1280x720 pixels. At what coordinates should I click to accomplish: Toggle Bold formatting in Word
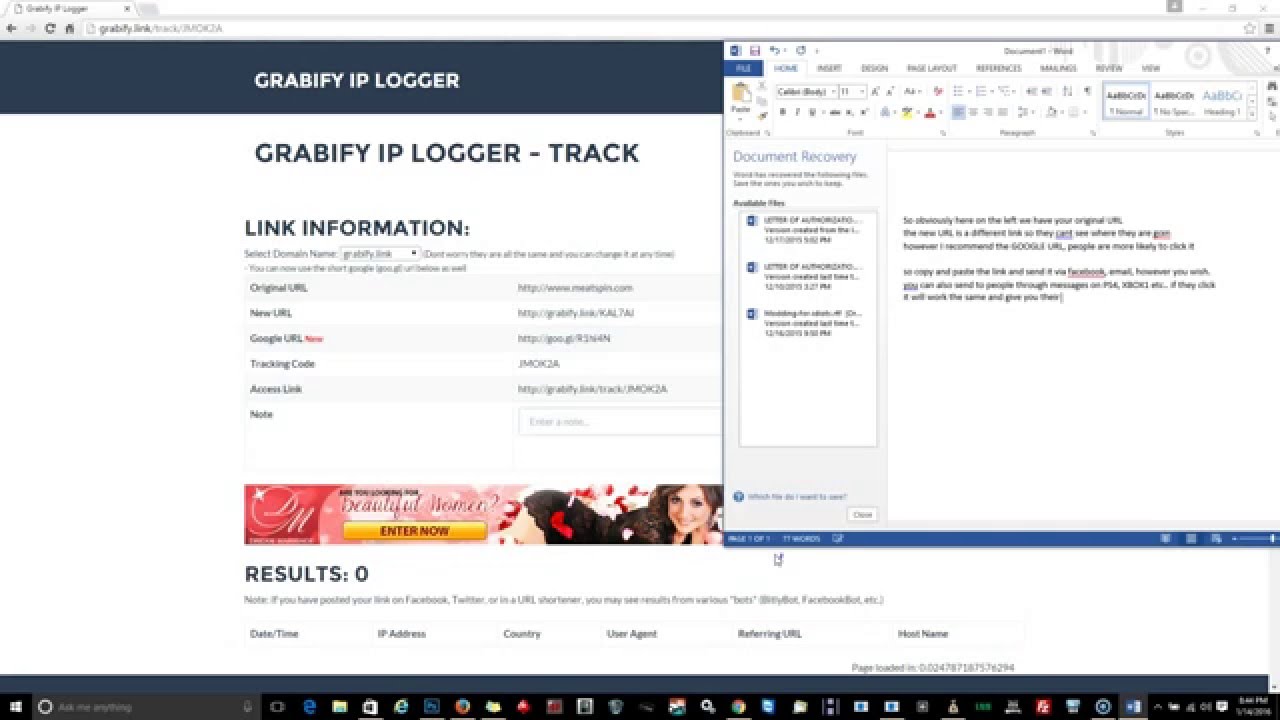tap(783, 112)
